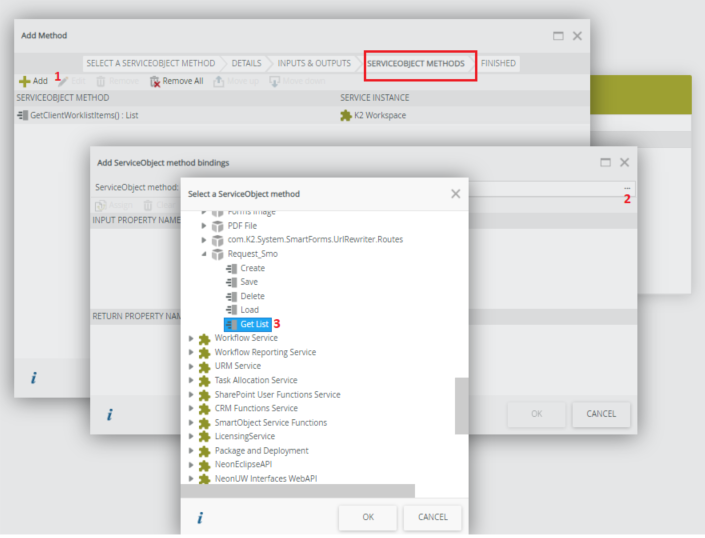Click the Remove All toolbar icon
This screenshot has height=538, width=705.
[155, 81]
